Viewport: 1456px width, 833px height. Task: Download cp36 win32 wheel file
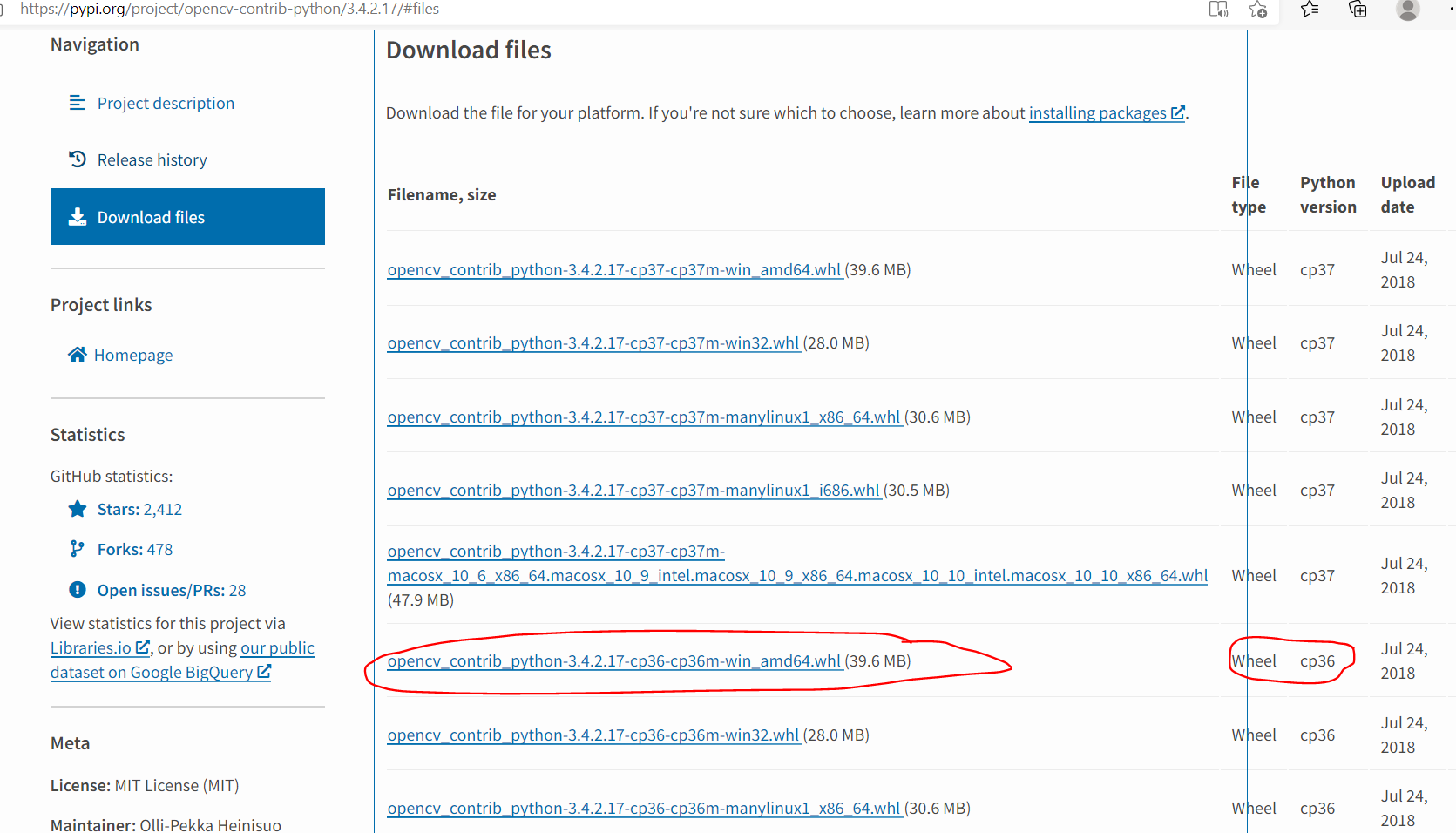click(593, 735)
